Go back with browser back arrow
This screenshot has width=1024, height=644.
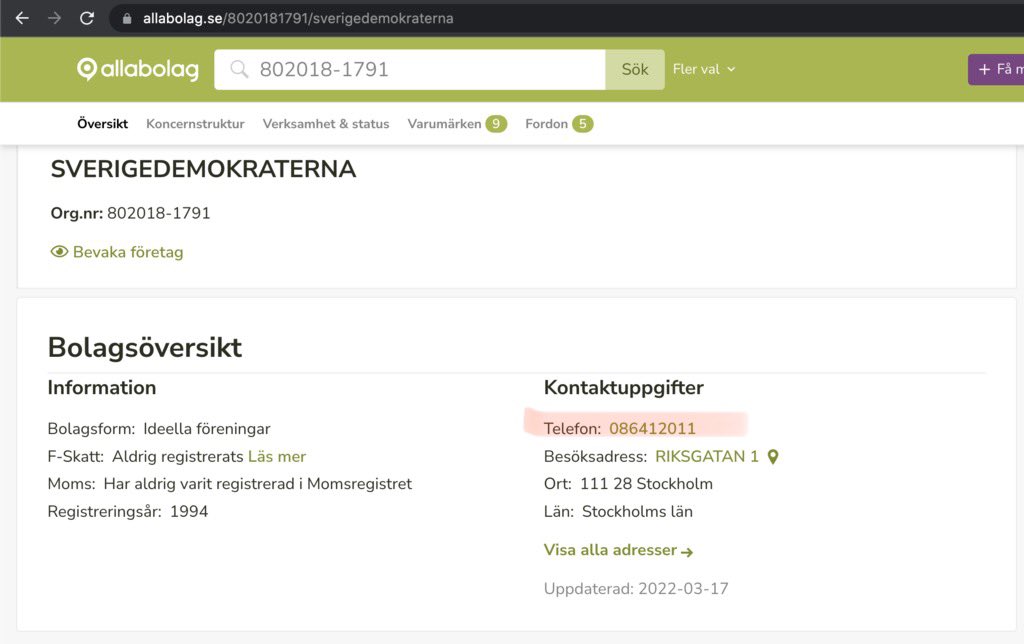[22, 18]
